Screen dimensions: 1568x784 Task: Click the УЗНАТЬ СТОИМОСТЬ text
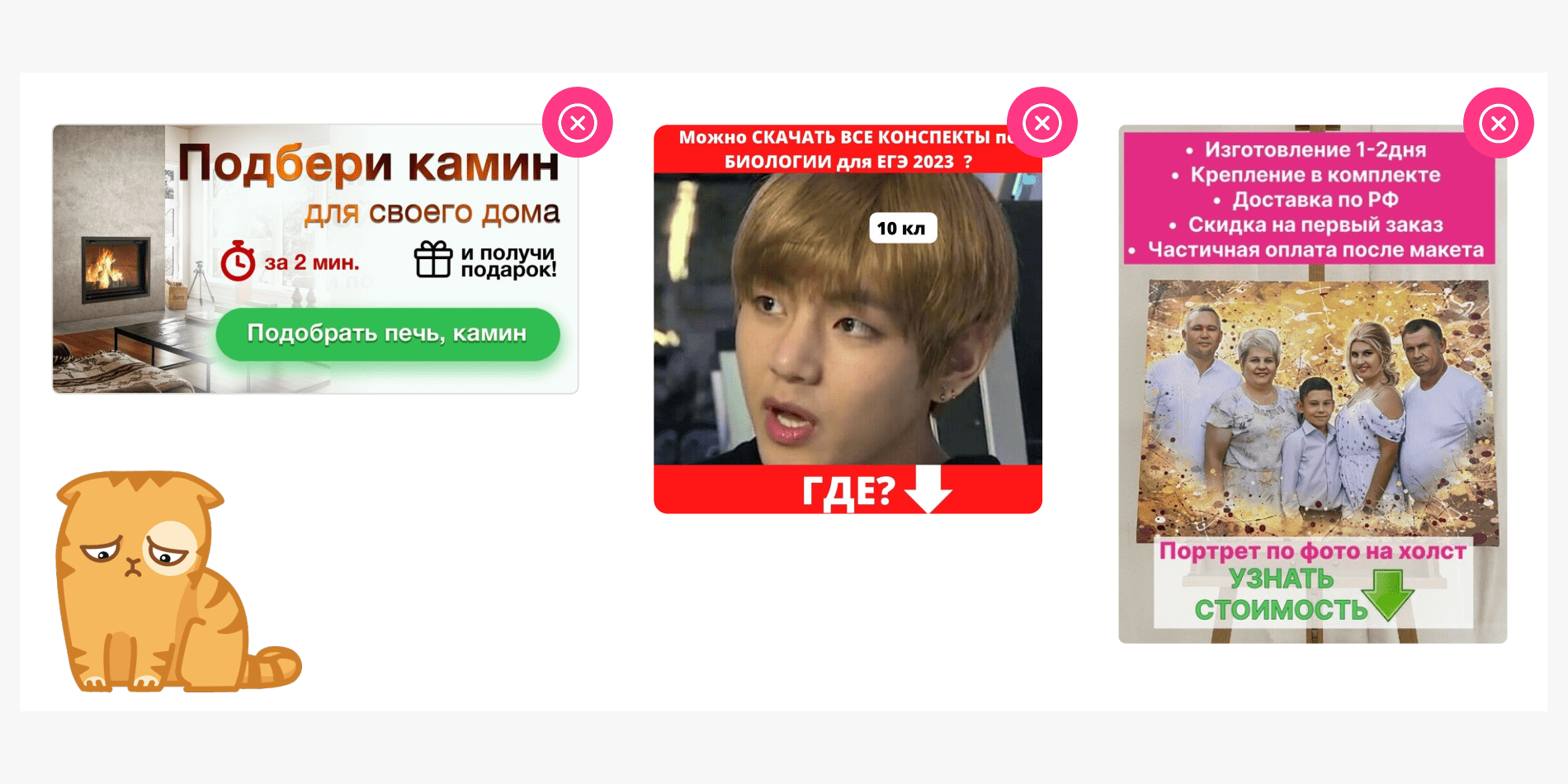1281,594
